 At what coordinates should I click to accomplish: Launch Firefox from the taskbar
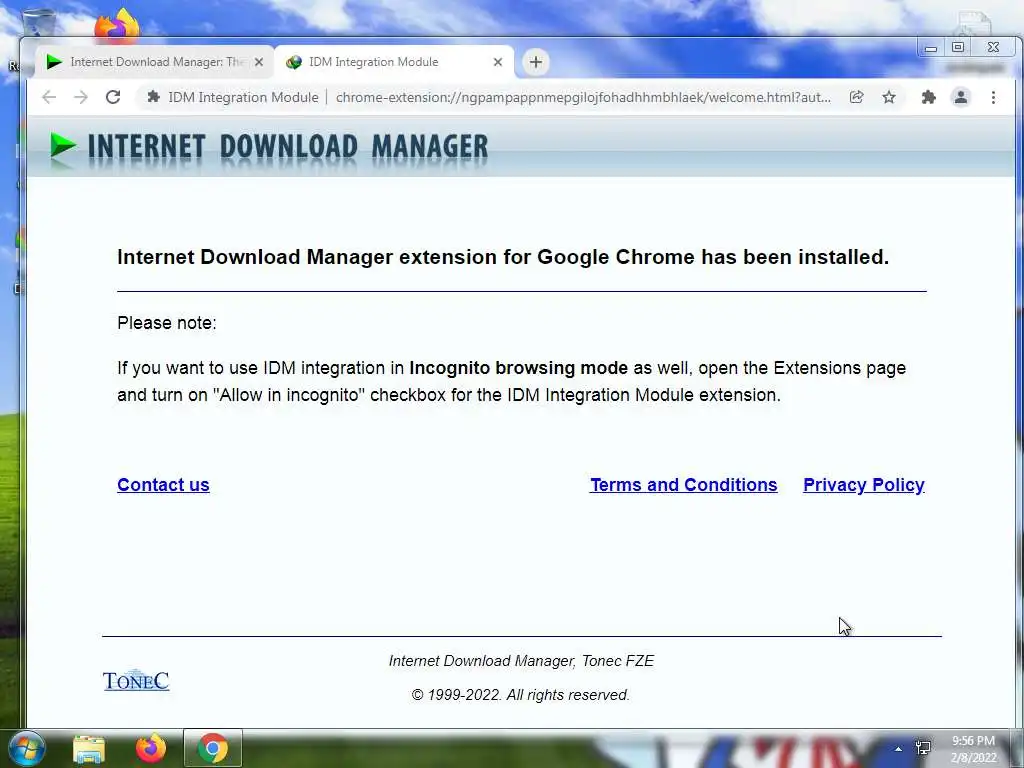[x=151, y=748]
